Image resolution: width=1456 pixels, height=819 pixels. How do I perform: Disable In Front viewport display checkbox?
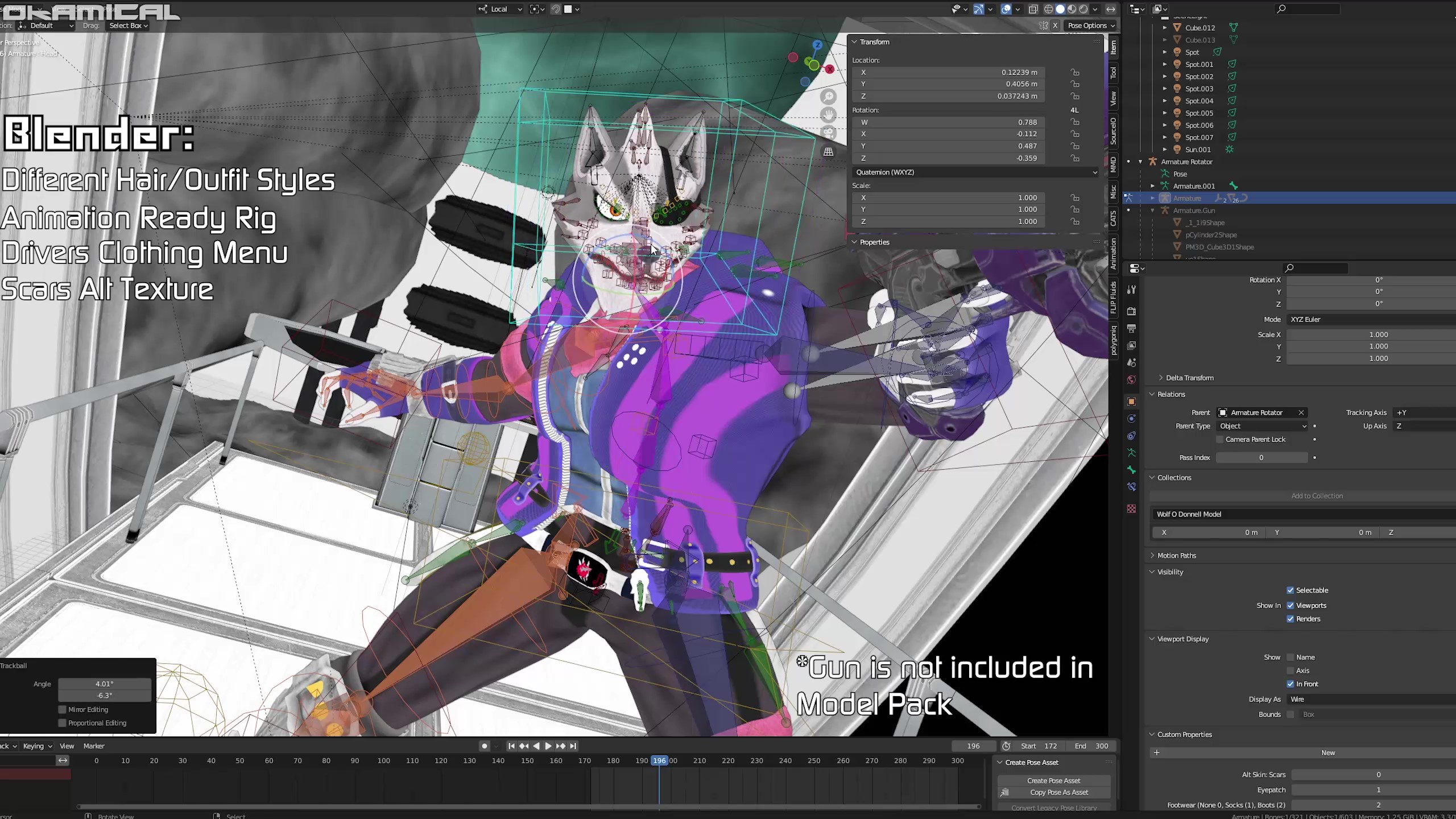tap(1290, 684)
